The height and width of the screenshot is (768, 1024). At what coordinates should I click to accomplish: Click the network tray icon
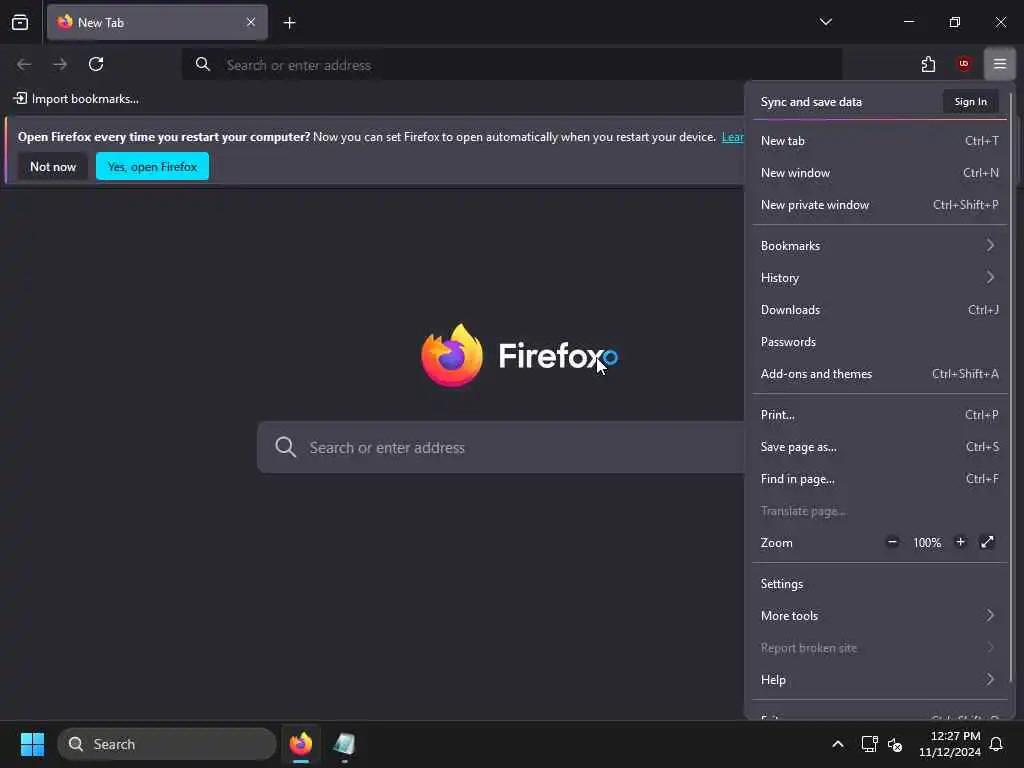click(x=869, y=744)
